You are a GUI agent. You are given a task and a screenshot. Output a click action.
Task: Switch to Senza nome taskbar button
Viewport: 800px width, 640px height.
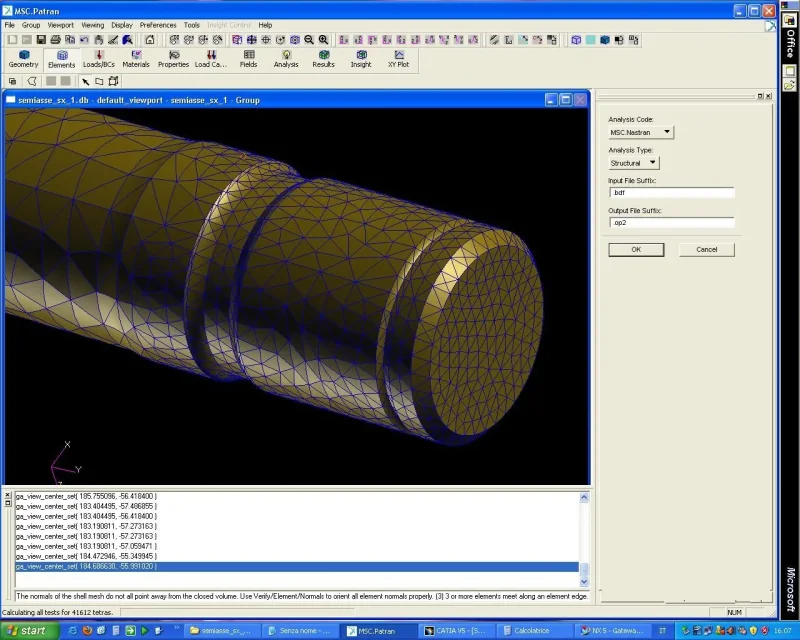click(x=299, y=631)
